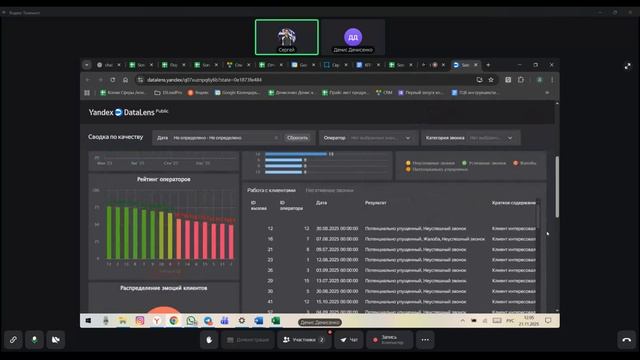
Task: Open the Чат chat panel
Action: point(349,340)
